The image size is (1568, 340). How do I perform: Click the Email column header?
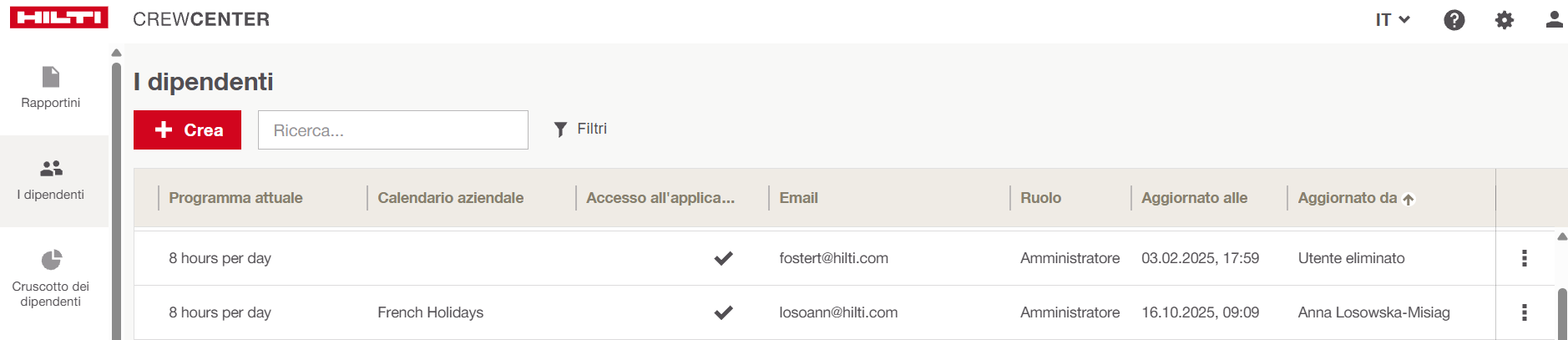coord(798,198)
